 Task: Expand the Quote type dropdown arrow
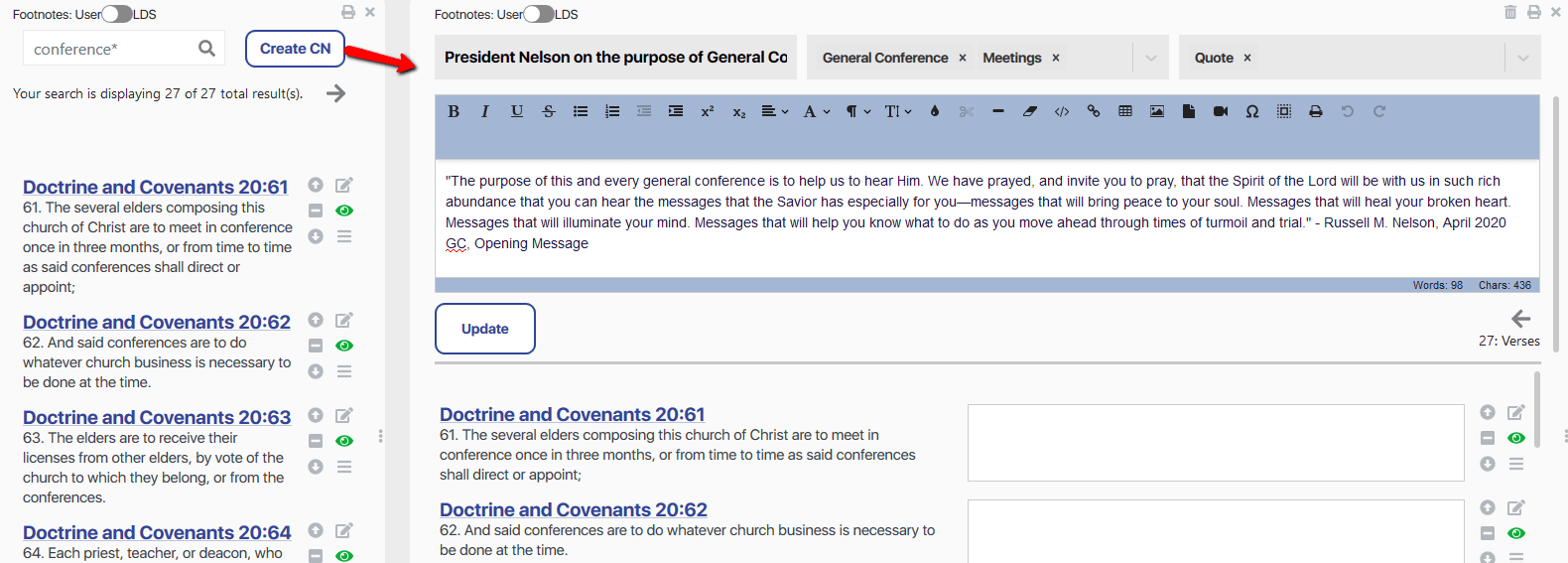click(1522, 58)
